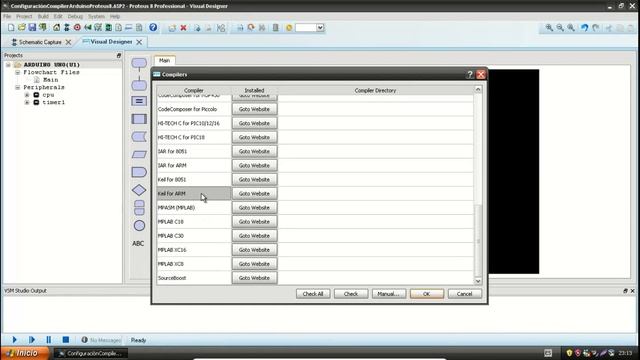Select the Subroutine Call block tool
This screenshot has width=640, height=360.
[x=139, y=119]
